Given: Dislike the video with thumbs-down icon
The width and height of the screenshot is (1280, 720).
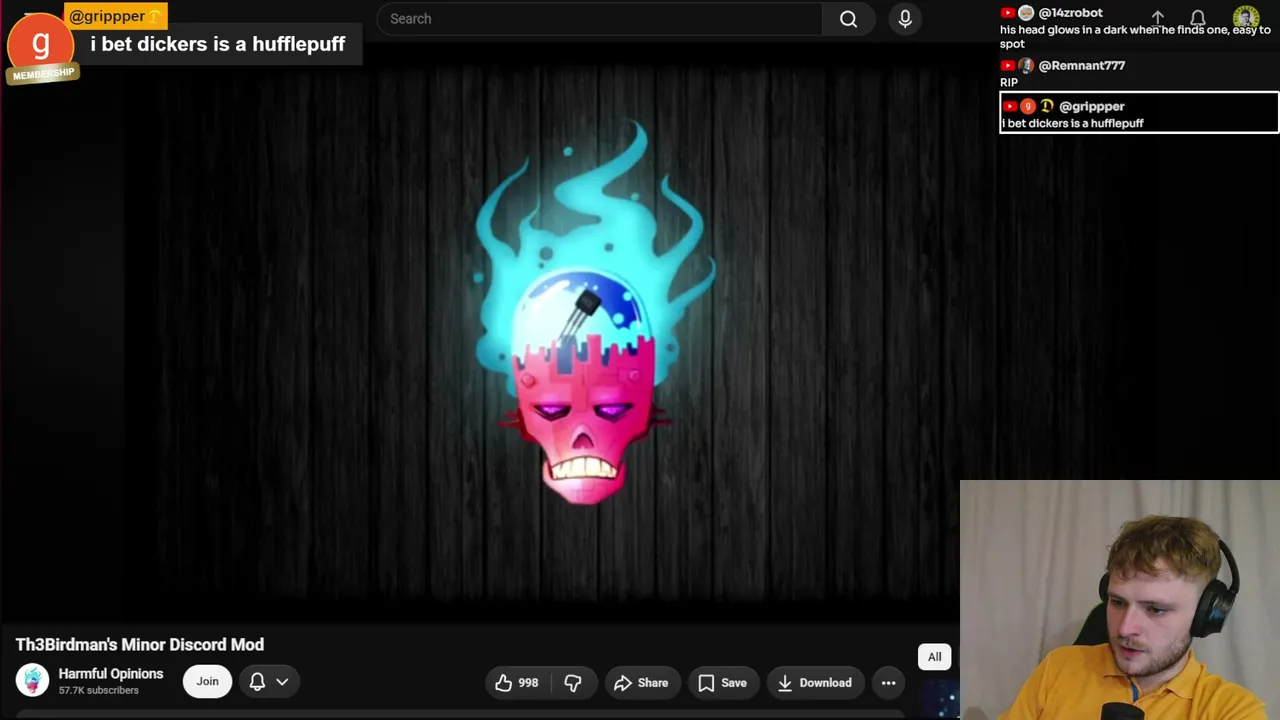Looking at the screenshot, I should click(573, 683).
